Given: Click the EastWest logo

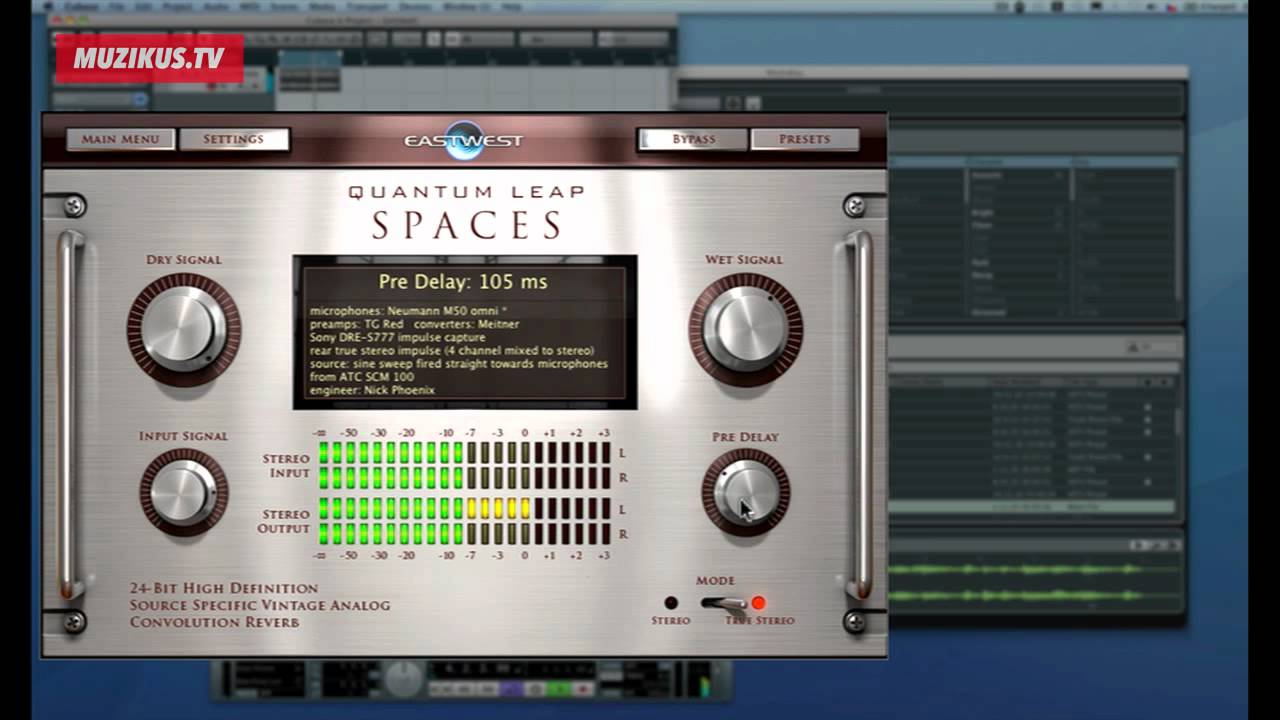Looking at the screenshot, I should 463,139.
